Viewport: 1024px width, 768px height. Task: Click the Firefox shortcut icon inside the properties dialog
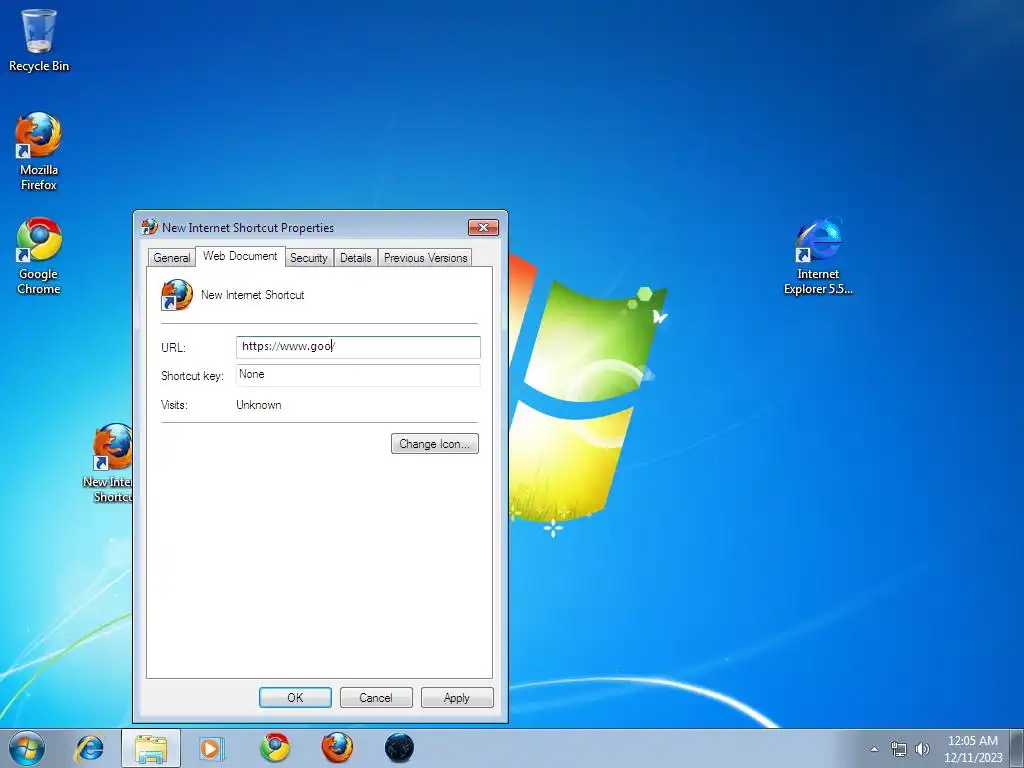pyautogui.click(x=176, y=295)
